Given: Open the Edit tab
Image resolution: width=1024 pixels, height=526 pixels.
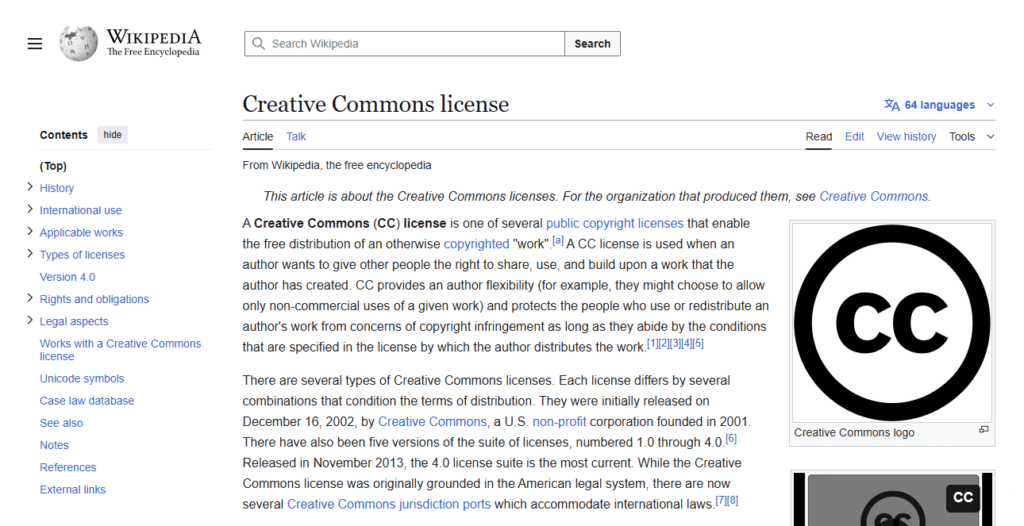Looking at the screenshot, I should click(x=854, y=137).
